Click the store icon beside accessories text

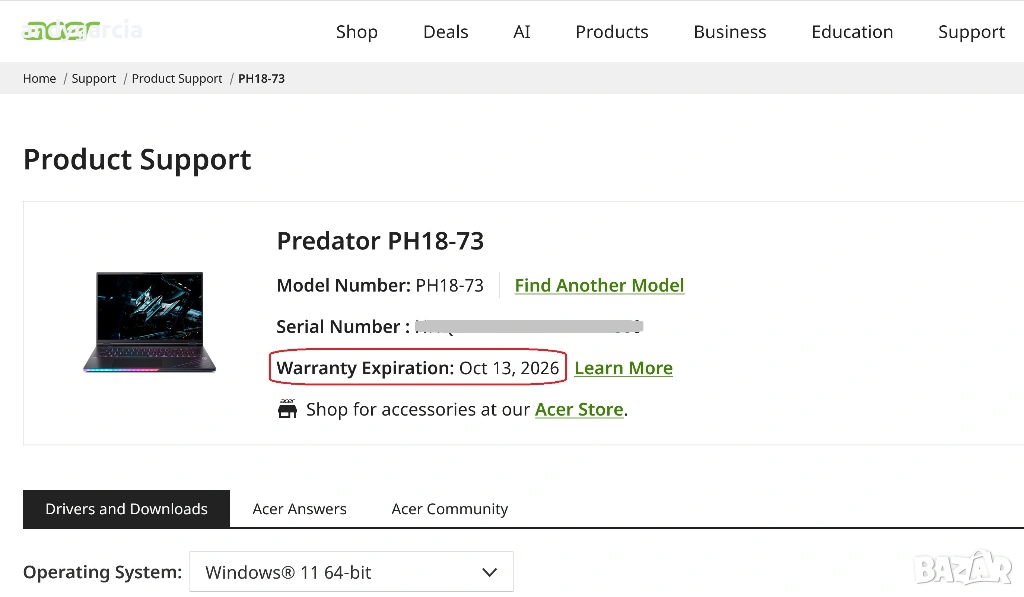coord(287,409)
